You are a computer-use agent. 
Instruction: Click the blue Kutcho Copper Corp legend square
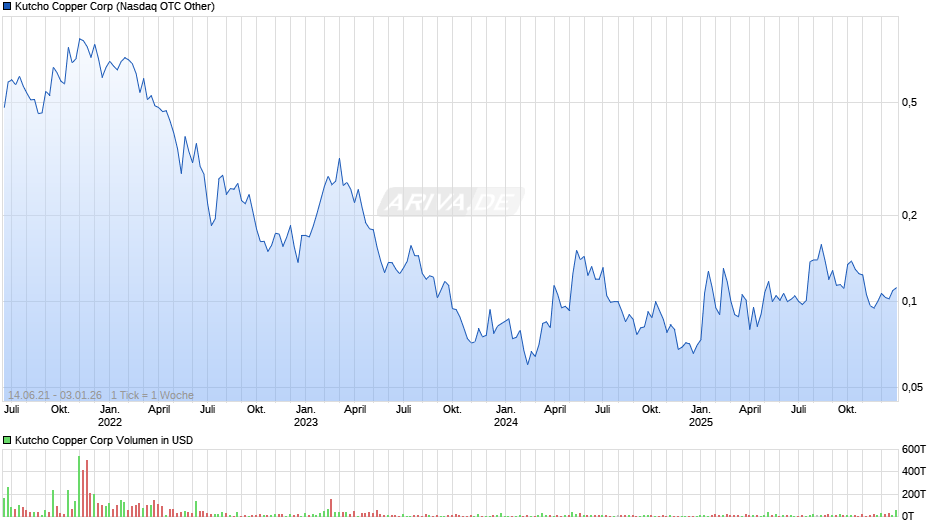pos(7,7)
